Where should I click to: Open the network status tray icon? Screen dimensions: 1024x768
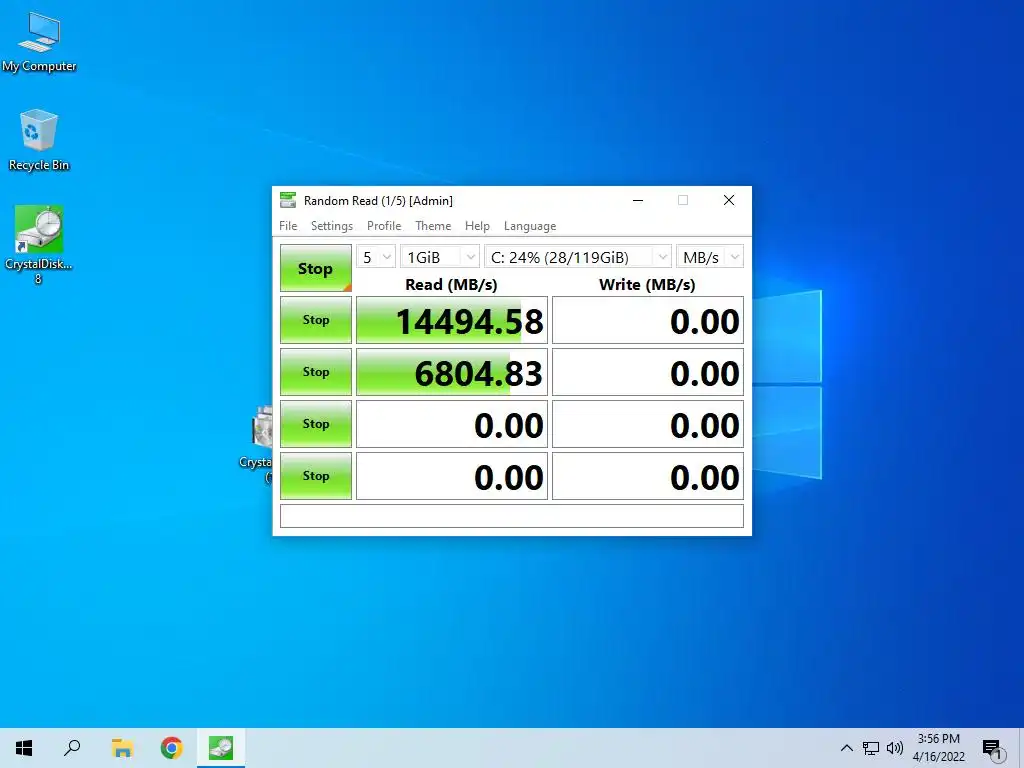(871, 748)
